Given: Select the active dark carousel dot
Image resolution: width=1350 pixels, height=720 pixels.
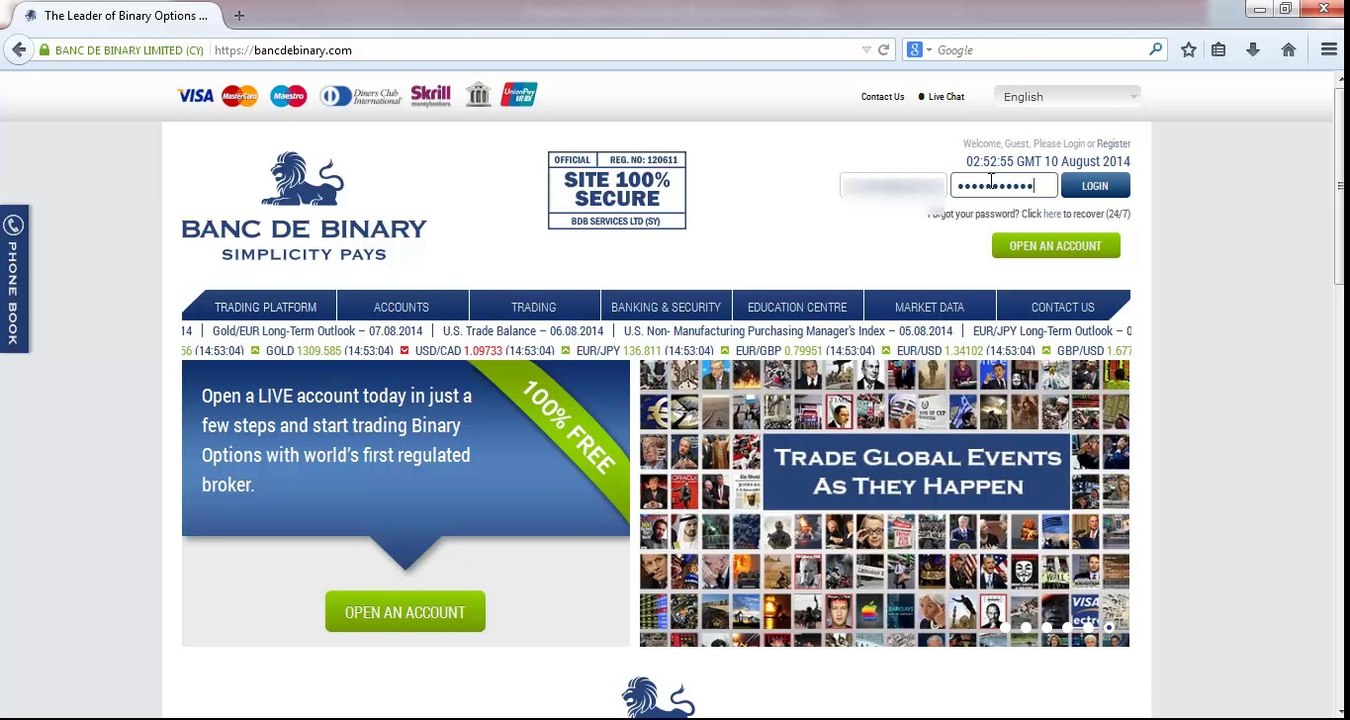Looking at the screenshot, I should (1109, 627).
